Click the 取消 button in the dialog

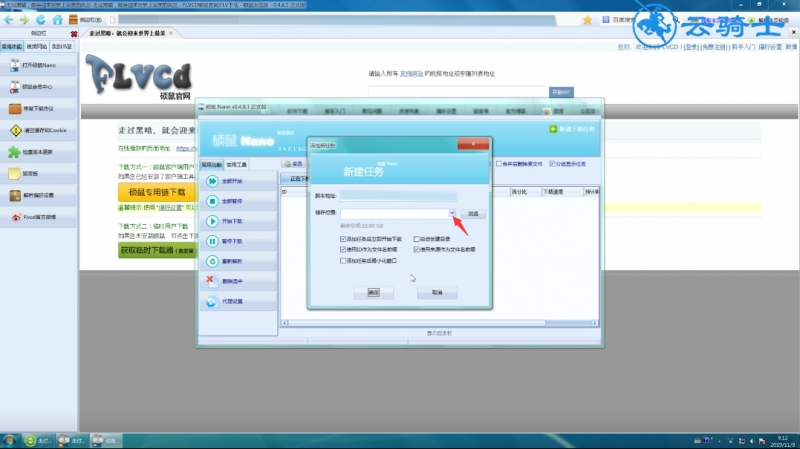[437, 292]
